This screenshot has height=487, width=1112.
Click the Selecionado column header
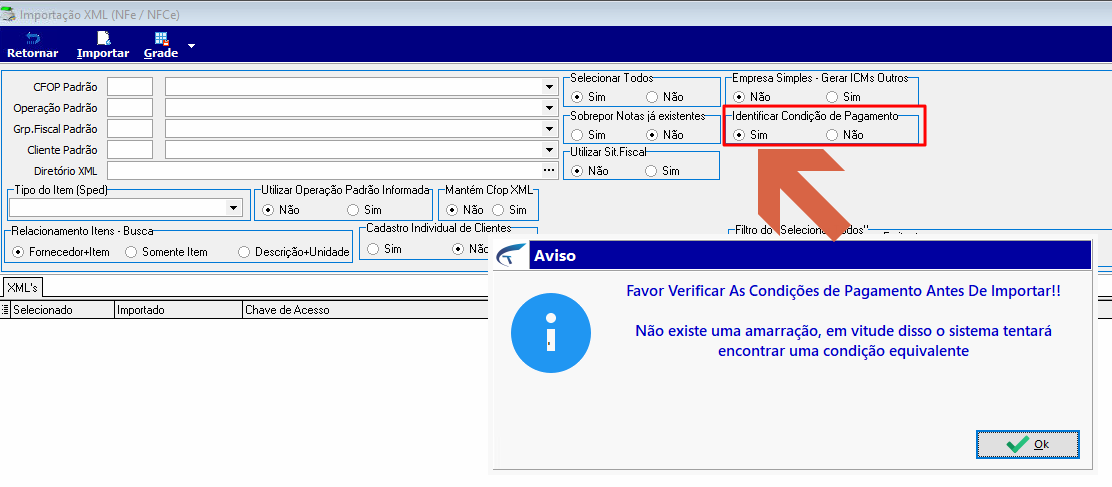tap(62, 310)
